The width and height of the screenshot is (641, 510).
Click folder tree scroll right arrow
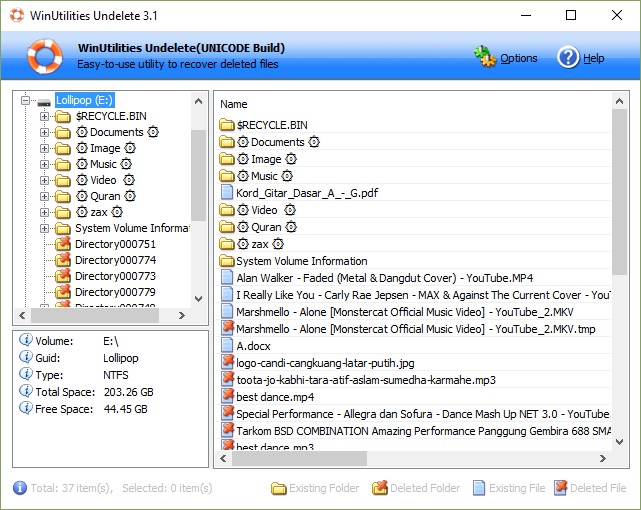click(182, 315)
